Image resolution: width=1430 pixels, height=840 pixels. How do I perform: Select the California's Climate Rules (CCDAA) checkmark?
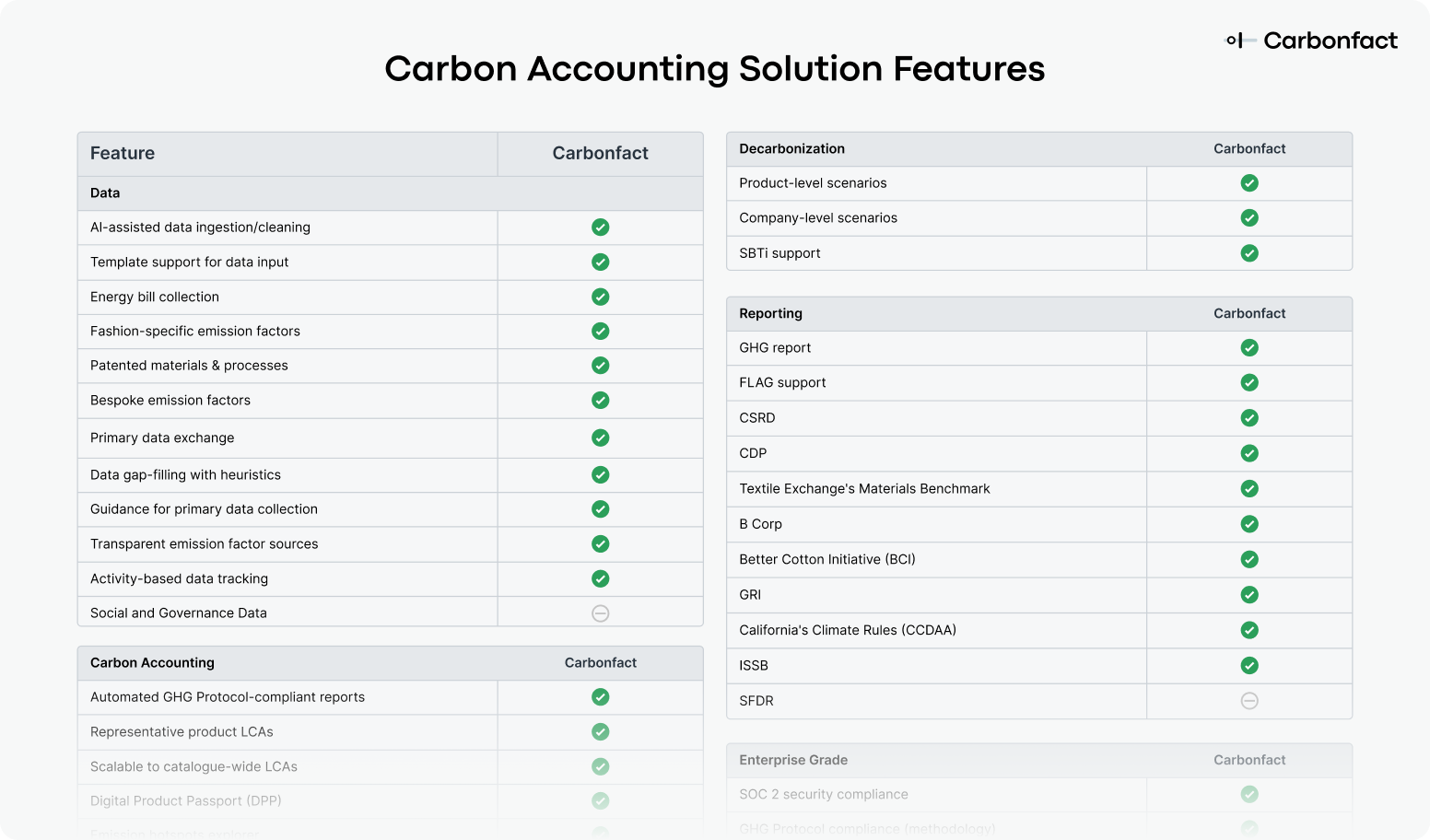(x=1249, y=630)
